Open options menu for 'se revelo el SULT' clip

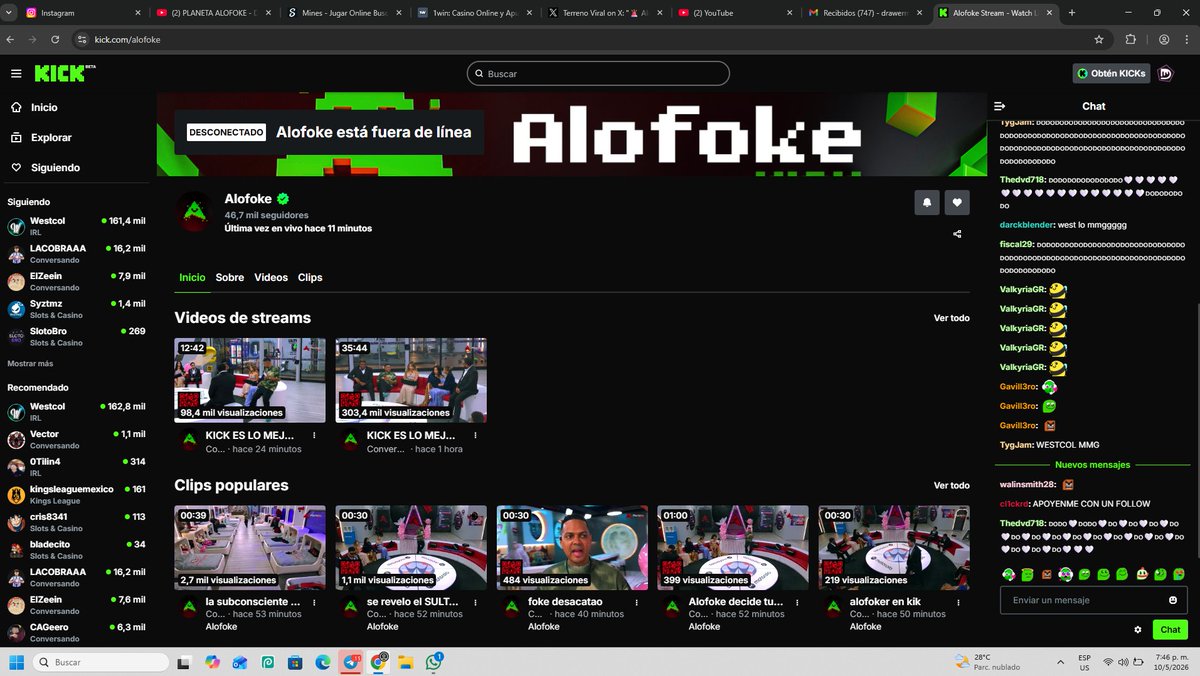click(x=476, y=603)
